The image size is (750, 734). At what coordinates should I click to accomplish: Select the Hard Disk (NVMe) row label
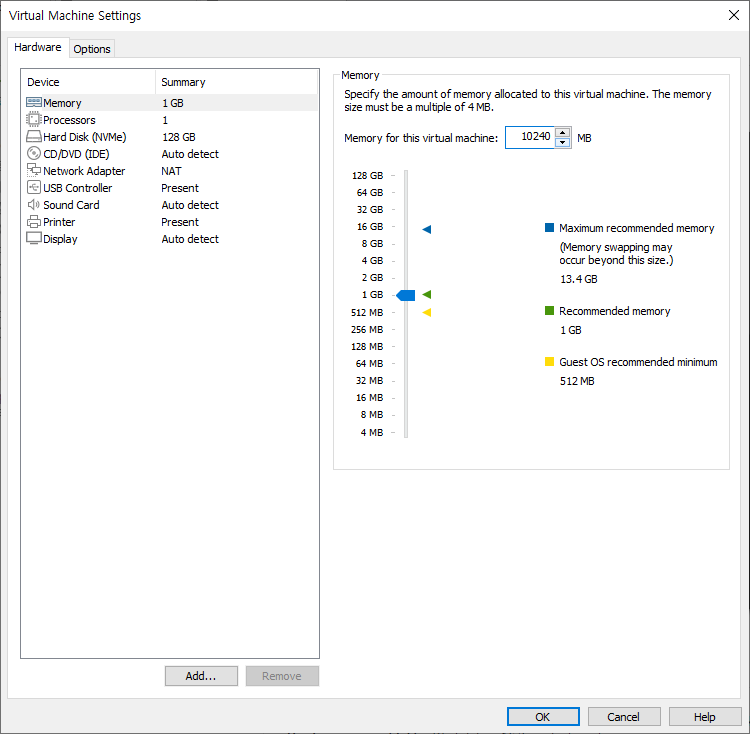(85, 137)
